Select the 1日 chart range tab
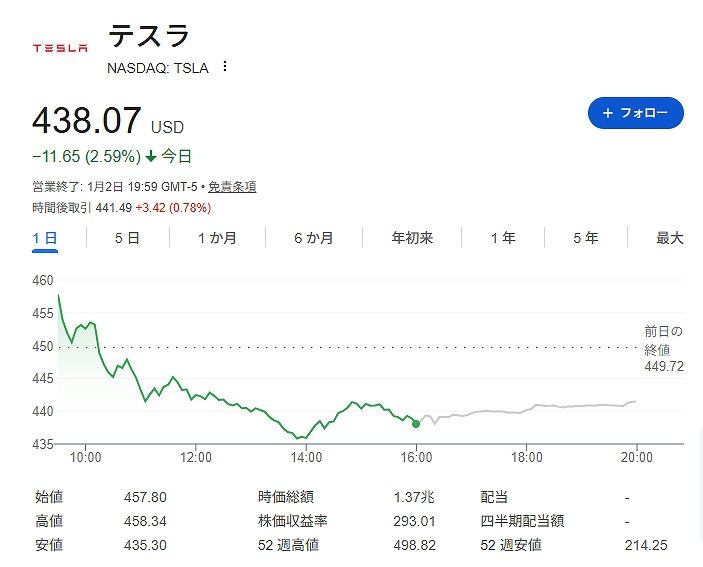Viewport: 703px width, 567px height. [45, 238]
